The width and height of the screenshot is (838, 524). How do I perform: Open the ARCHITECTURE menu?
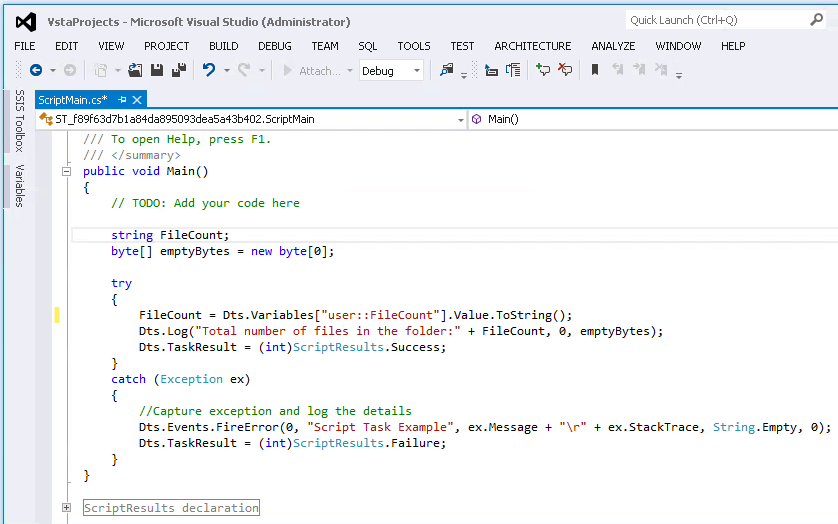click(x=532, y=46)
